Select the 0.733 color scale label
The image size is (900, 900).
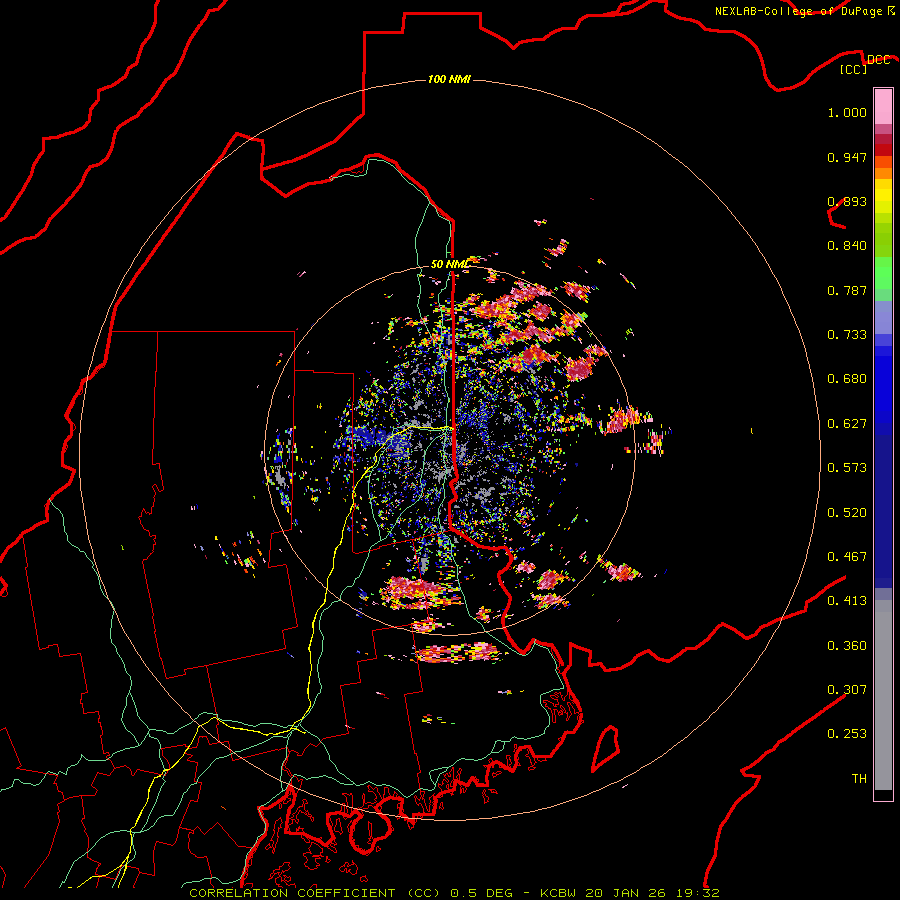[847, 335]
